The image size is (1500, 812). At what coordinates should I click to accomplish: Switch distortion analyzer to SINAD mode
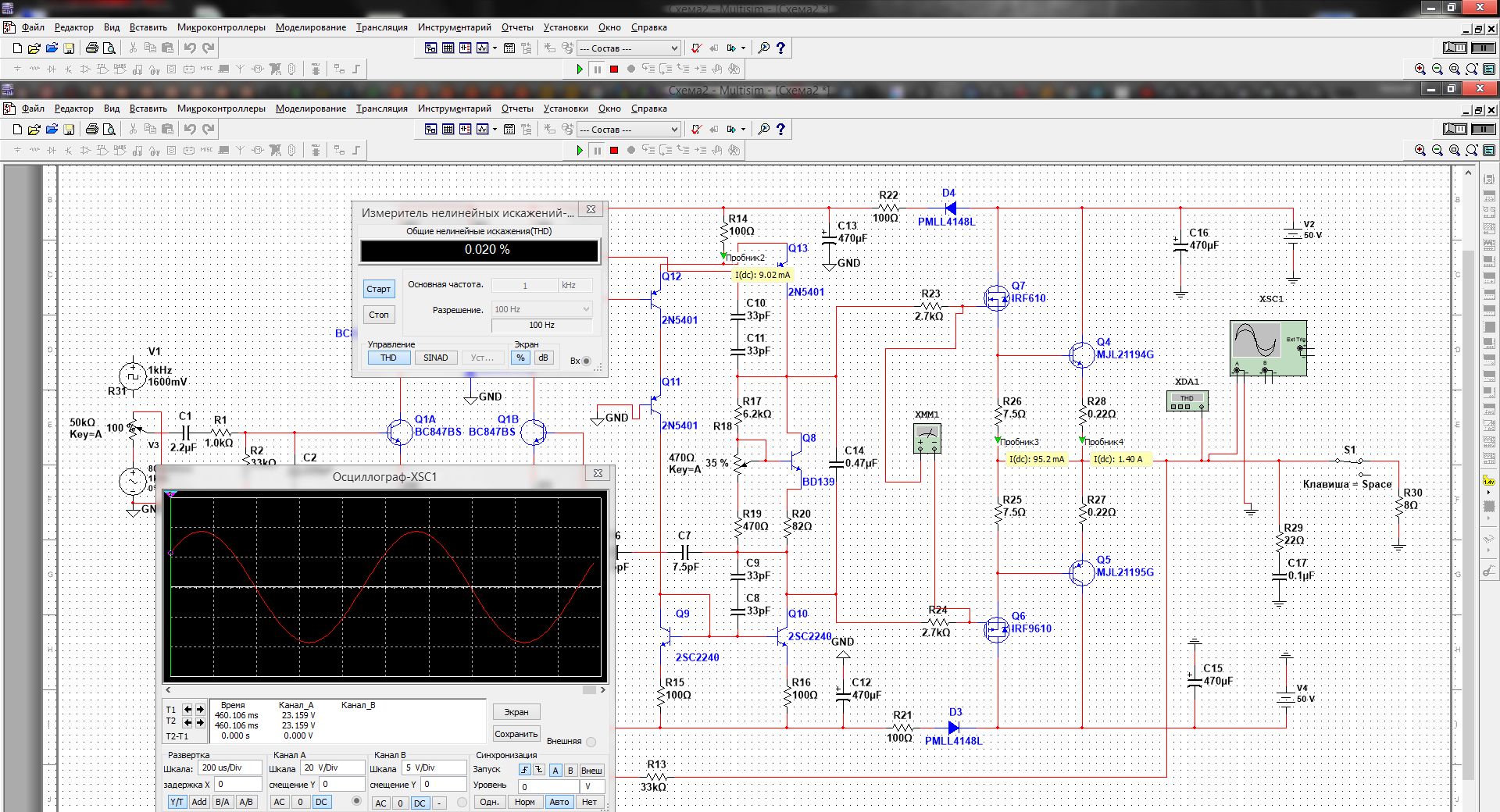(435, 358)
